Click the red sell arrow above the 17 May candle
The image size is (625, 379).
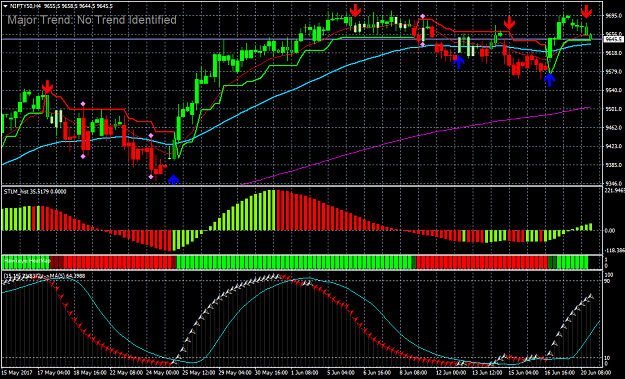[47, 87]
